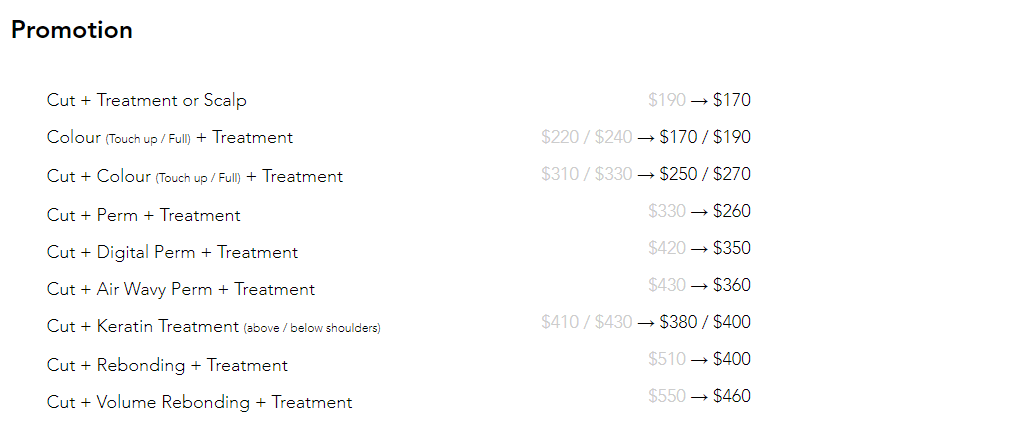Select Cut + Digital Perm + Treatment
This screenshot has height=426, width=1034.
coord(172,252)
